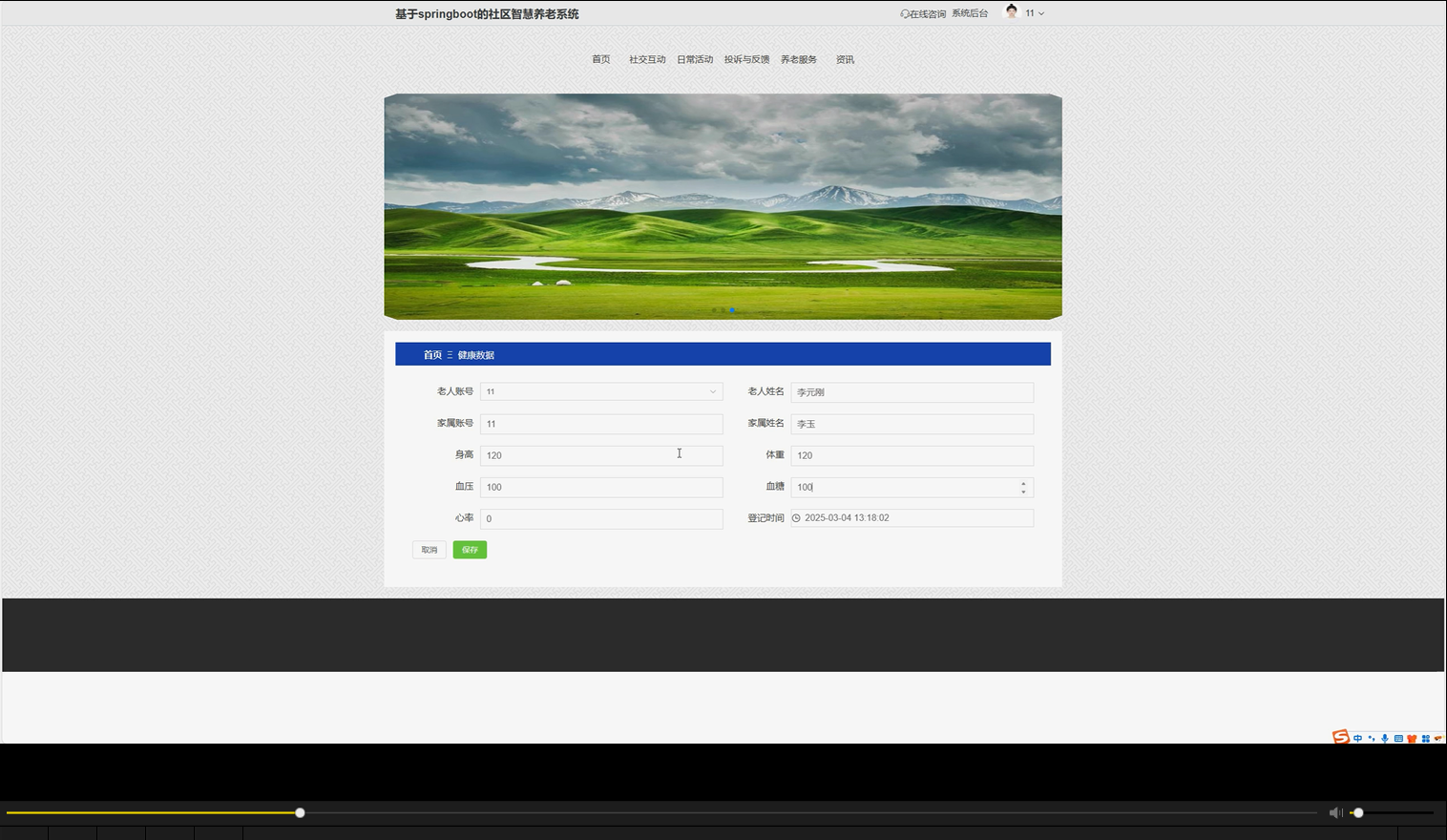Click the clock icon in 登记时间 field
This screenshot has height=840, width=1447.
796,518
